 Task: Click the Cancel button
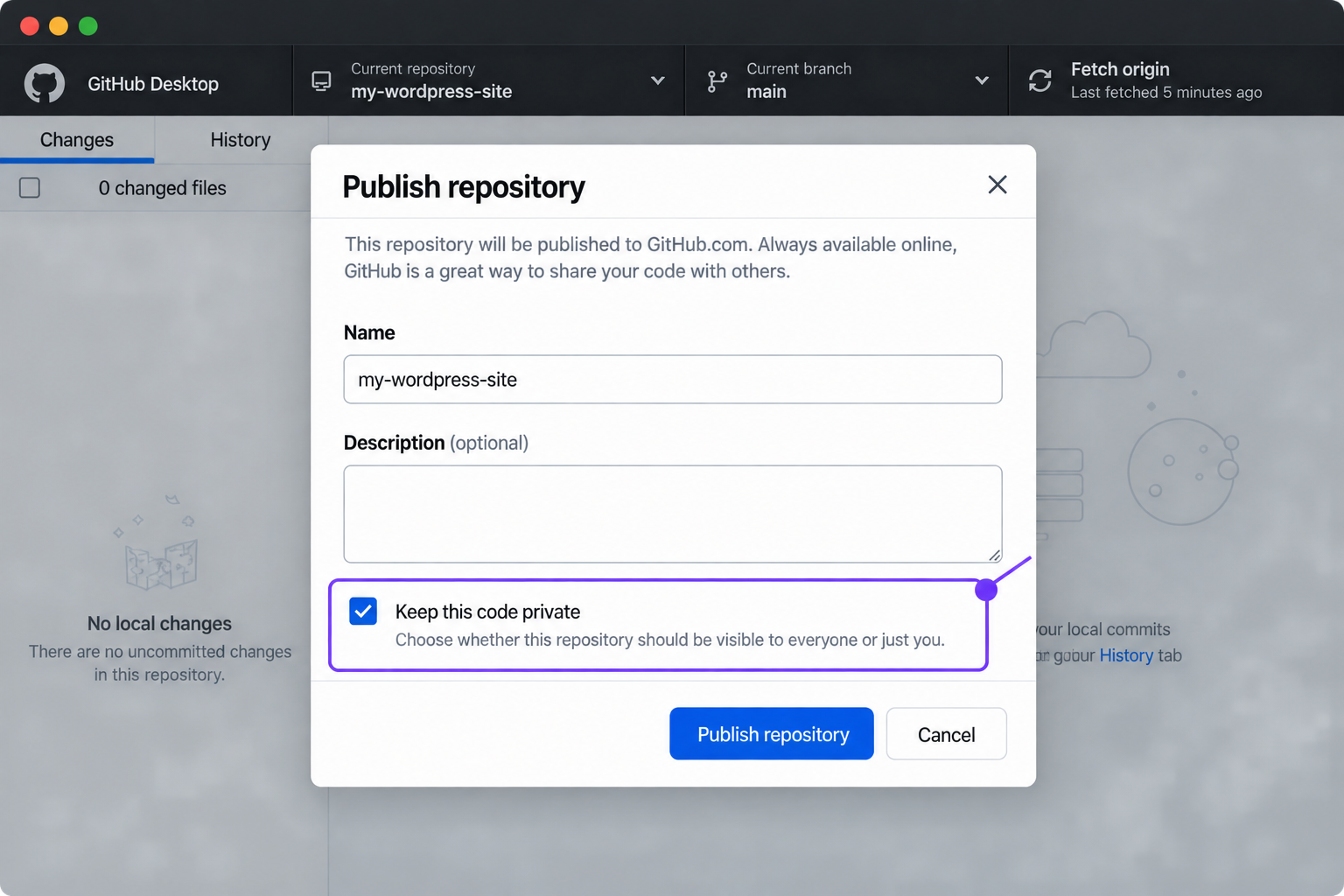[946, 733]
